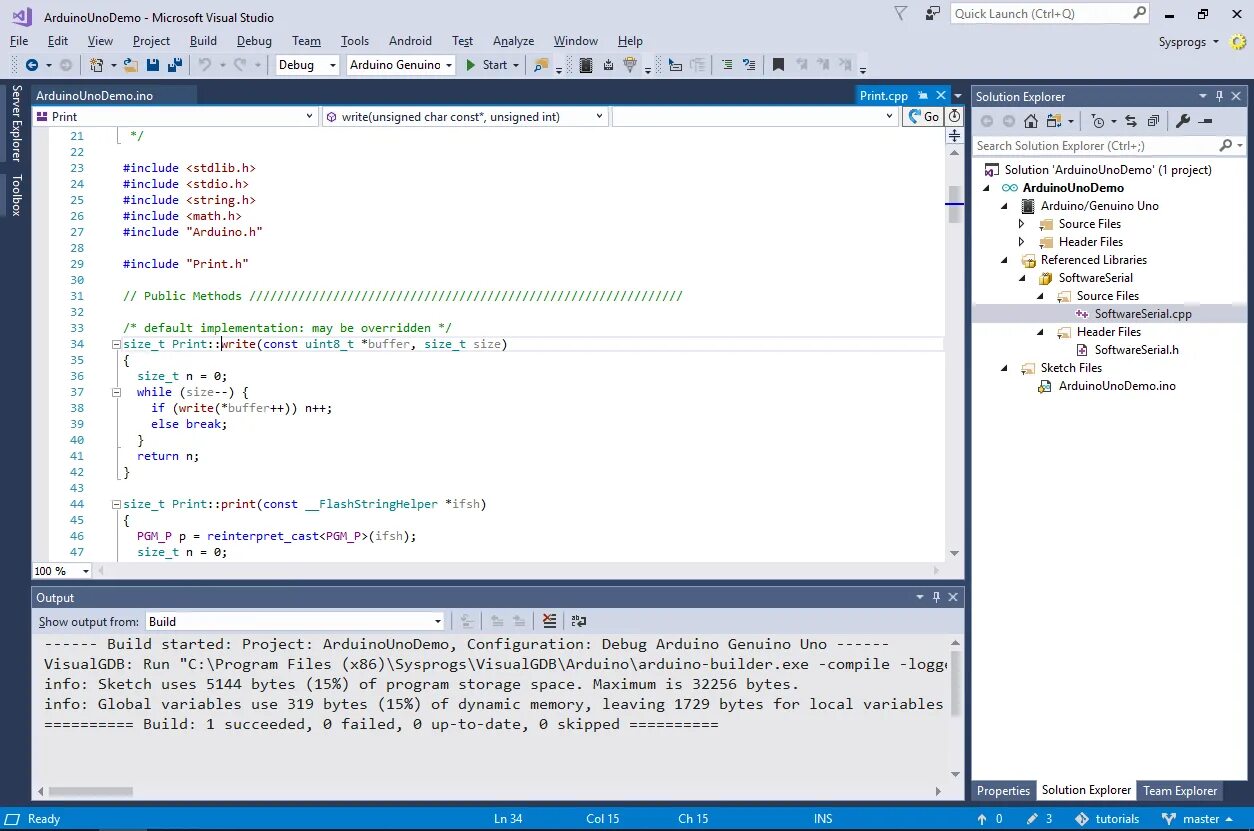Click the switch views icon in Solution Explorer
Viewport: 1254px width, 831px height.
coord(1054,121)
